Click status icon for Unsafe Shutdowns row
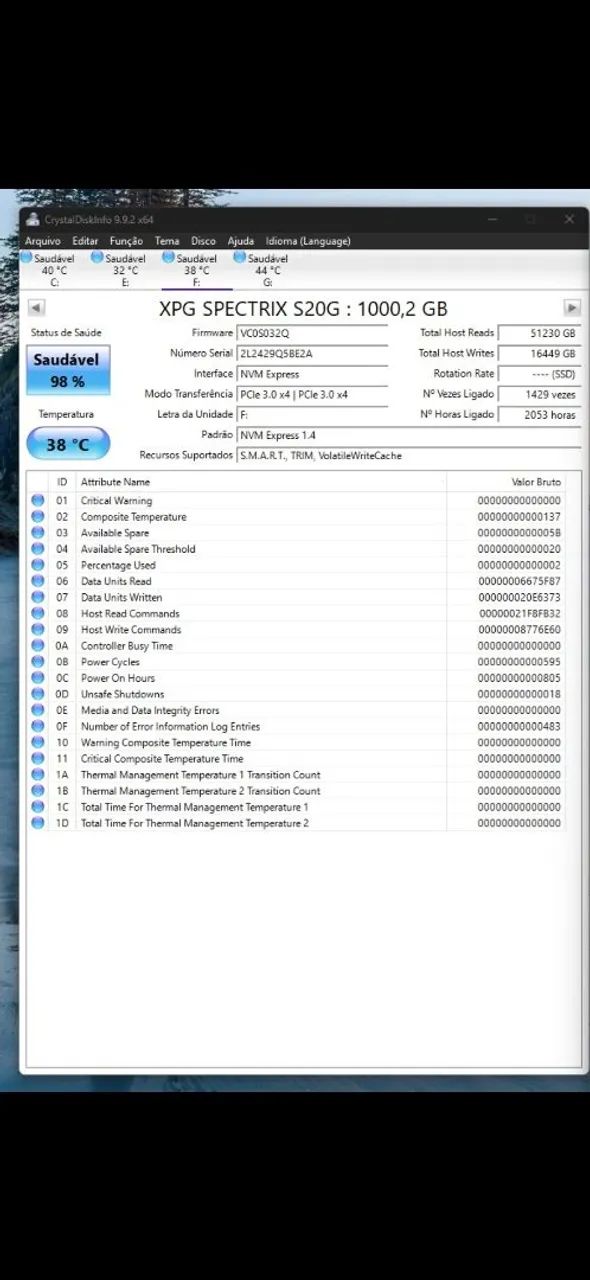 tap(38, 694)
